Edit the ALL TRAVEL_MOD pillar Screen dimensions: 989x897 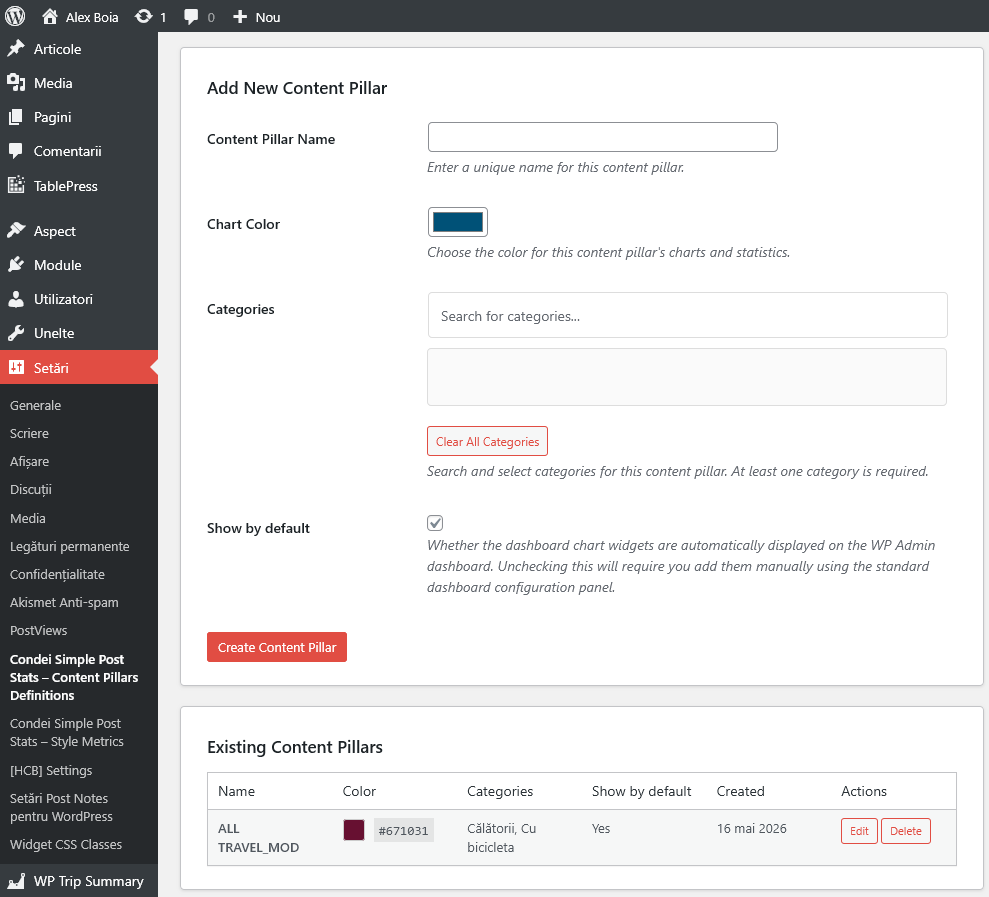pos(859,831)
